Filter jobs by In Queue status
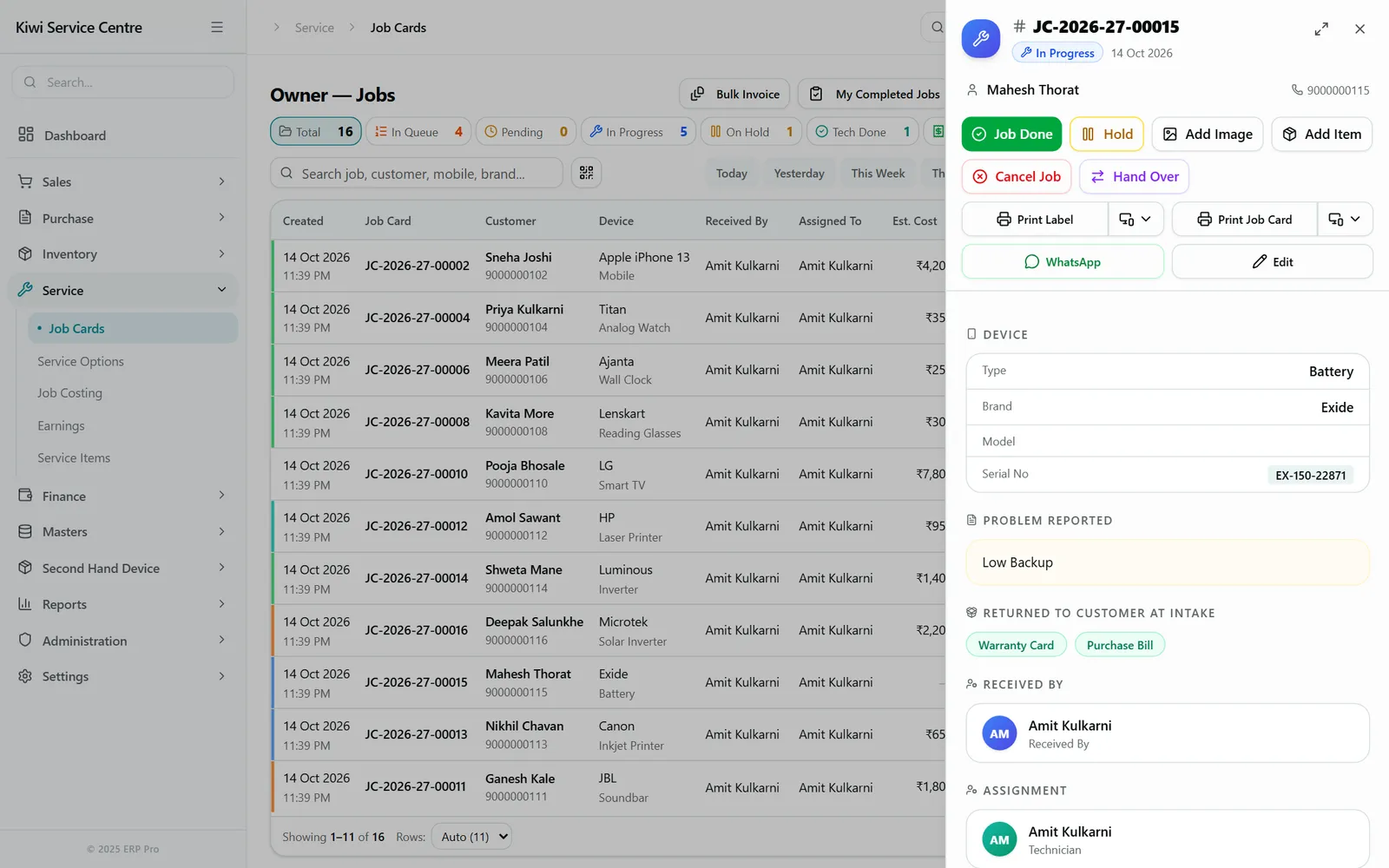Image resolution: width=1389 pixels, height=868 pixels. coord(418,132)
